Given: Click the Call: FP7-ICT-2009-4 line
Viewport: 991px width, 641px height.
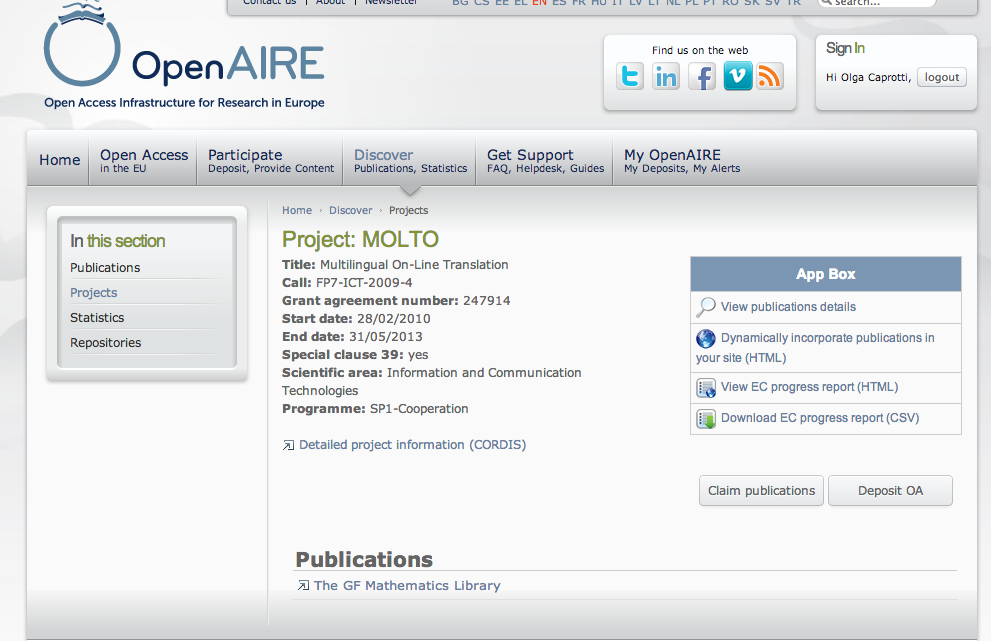Looking at the screenshot, I should point(347,283).
